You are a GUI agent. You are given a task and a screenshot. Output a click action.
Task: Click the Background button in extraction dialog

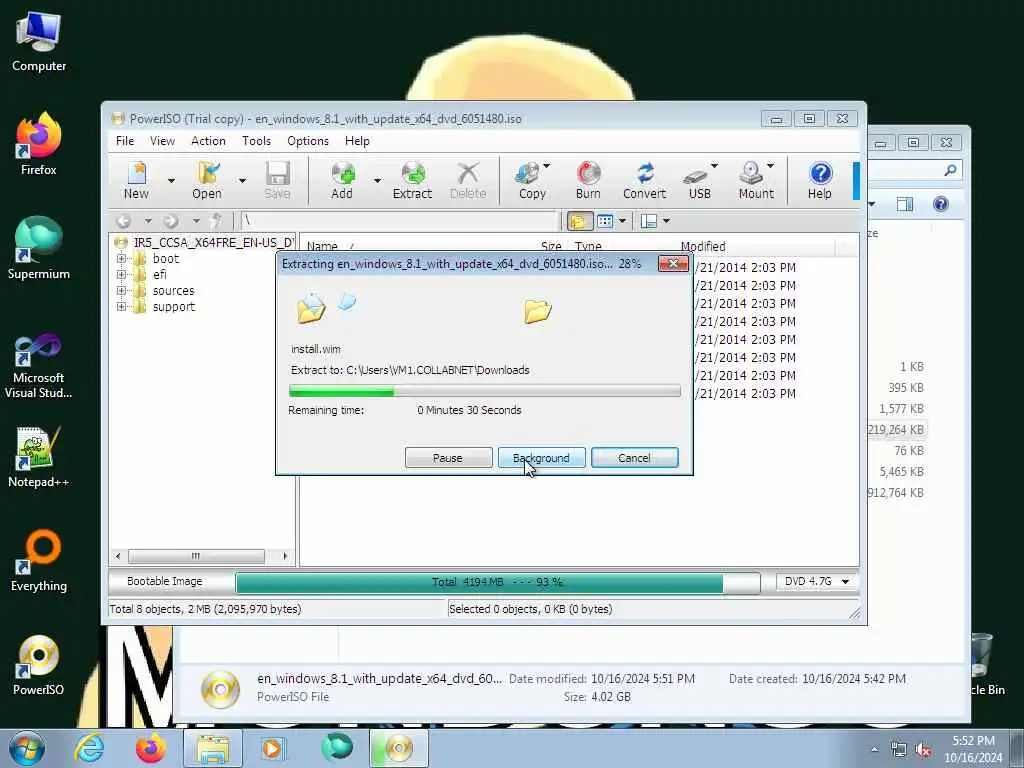541,458
